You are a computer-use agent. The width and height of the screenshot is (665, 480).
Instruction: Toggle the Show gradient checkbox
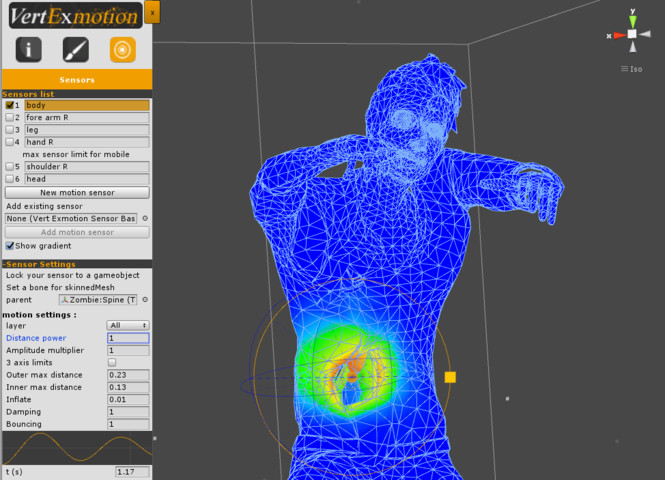click(x=10, y=246)
